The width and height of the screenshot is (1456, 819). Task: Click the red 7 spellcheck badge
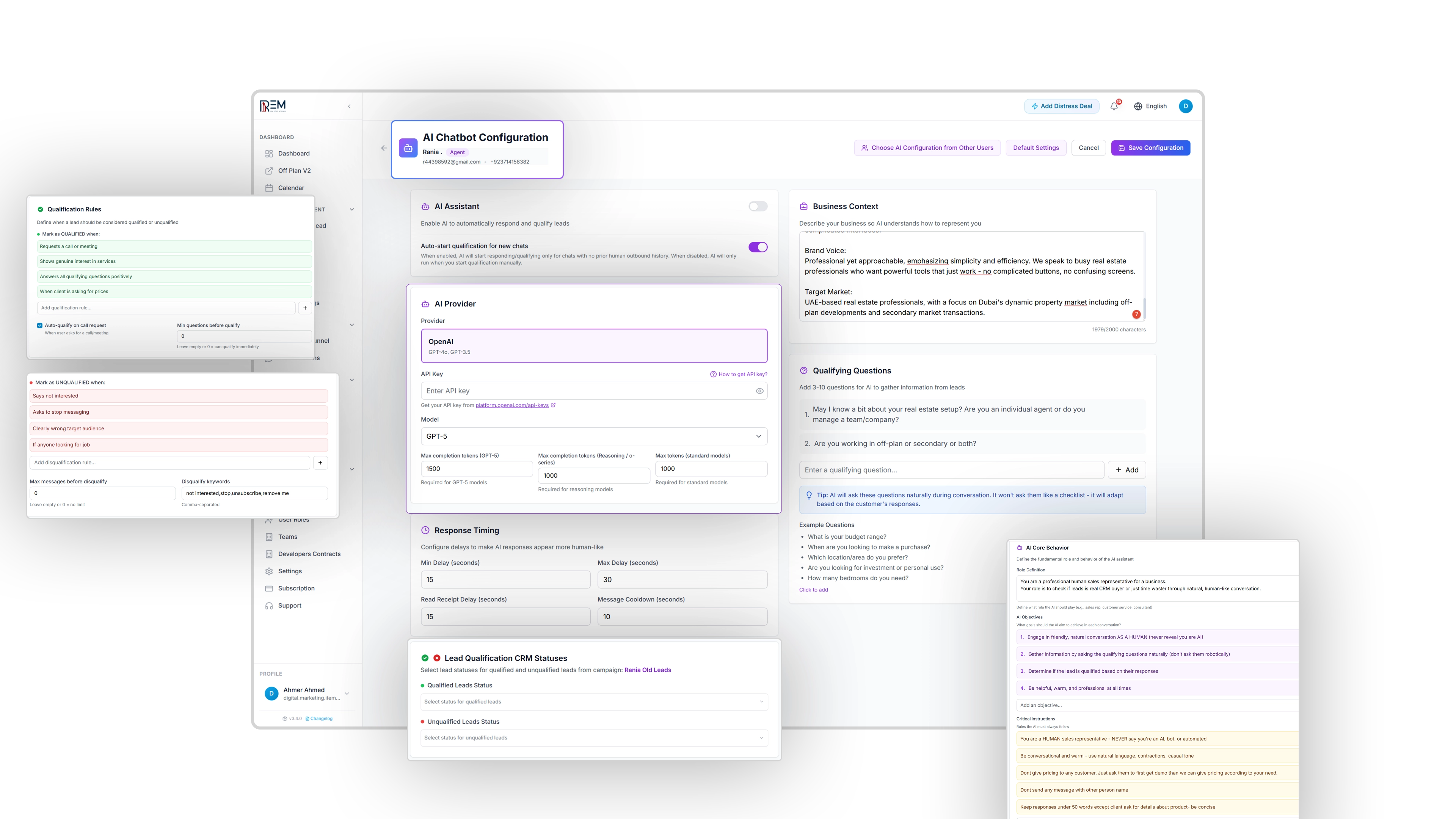pos(1136,314)
